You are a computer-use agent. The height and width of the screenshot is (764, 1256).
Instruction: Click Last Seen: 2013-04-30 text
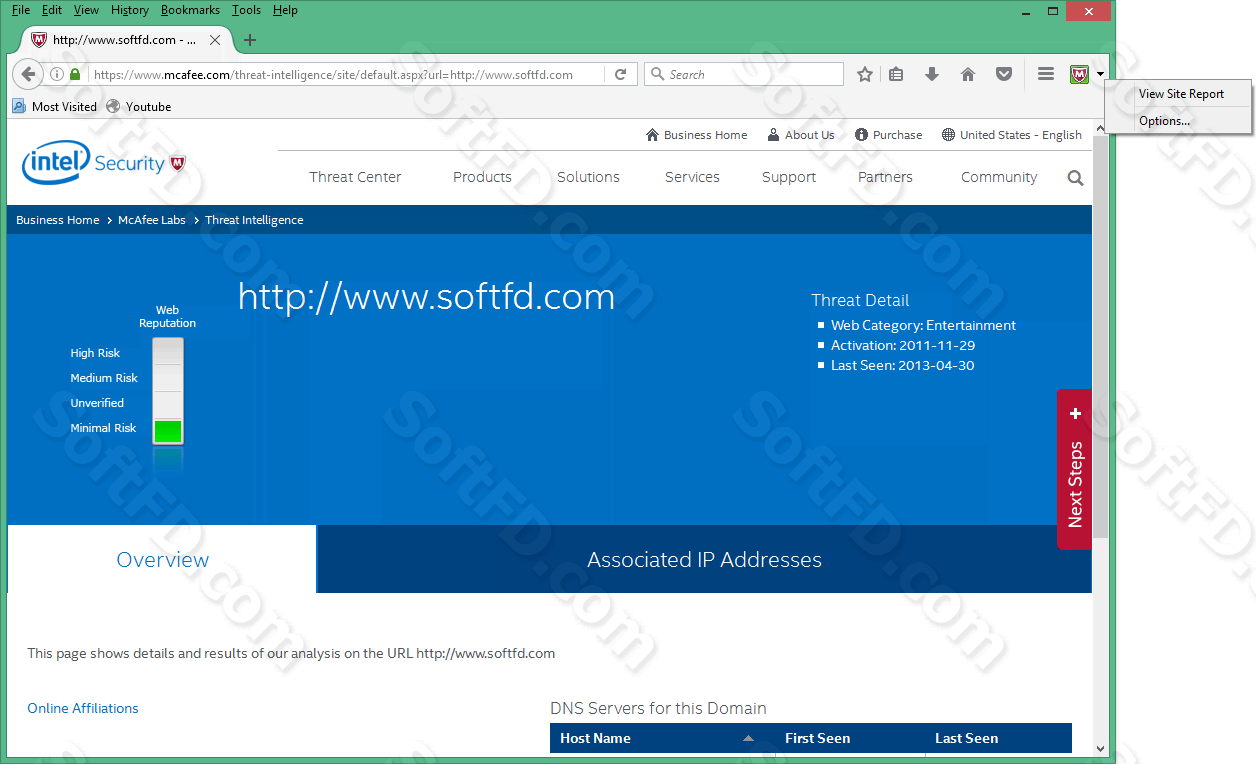pyautogui.click(x=902, y=365)
